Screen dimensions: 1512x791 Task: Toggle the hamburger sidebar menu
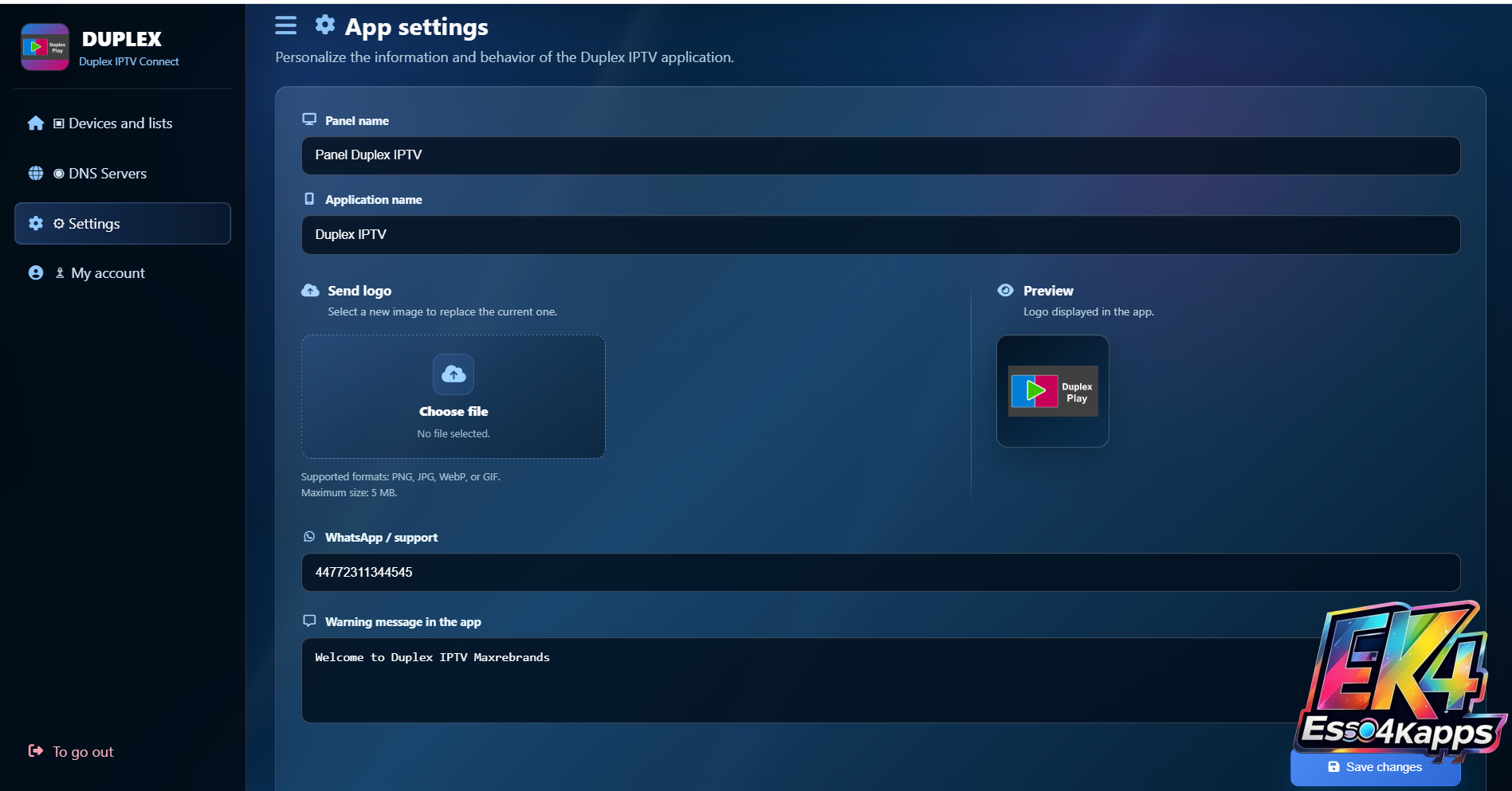285,25
